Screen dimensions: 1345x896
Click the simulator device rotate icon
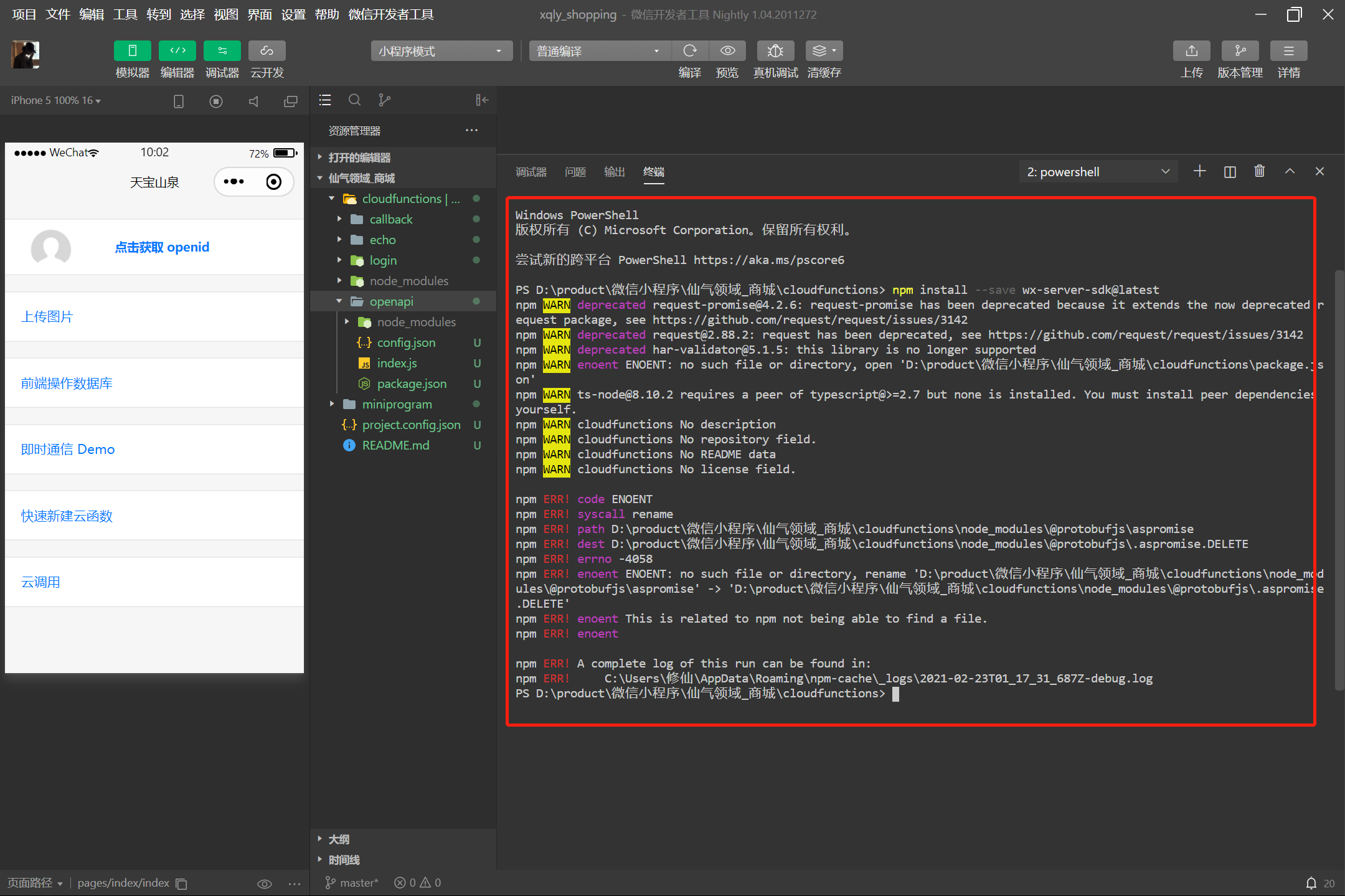179,101
